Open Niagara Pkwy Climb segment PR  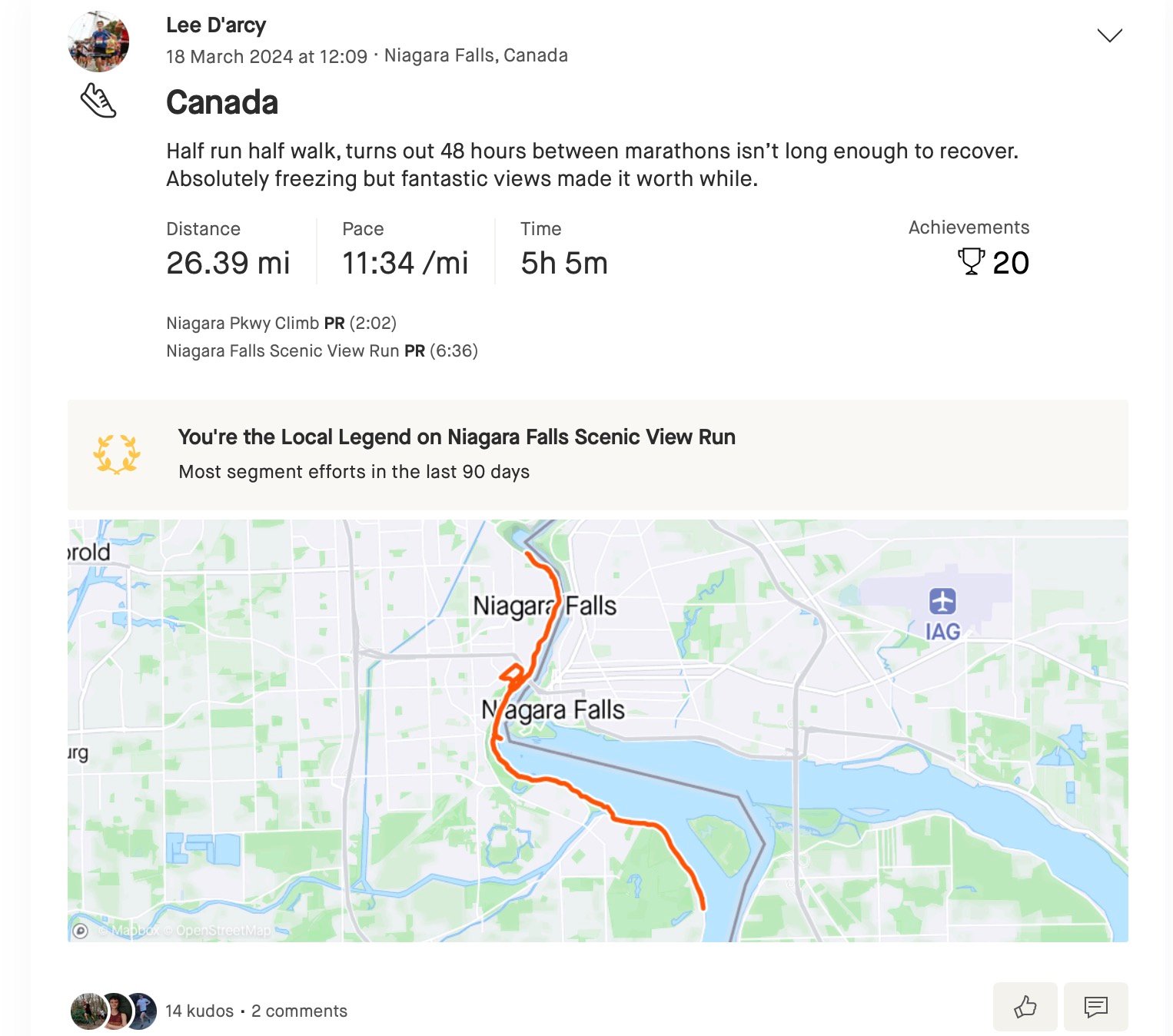click(281, 323)
